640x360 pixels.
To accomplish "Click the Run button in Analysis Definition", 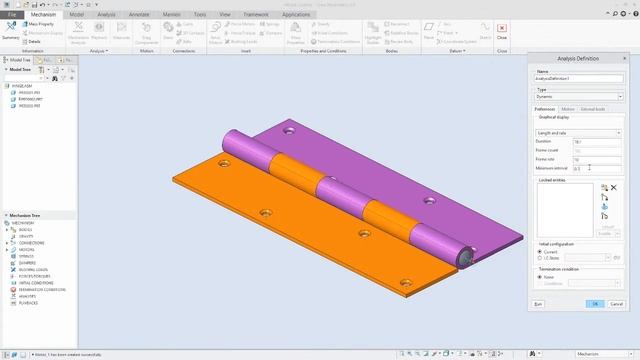I will pos(538,304).
